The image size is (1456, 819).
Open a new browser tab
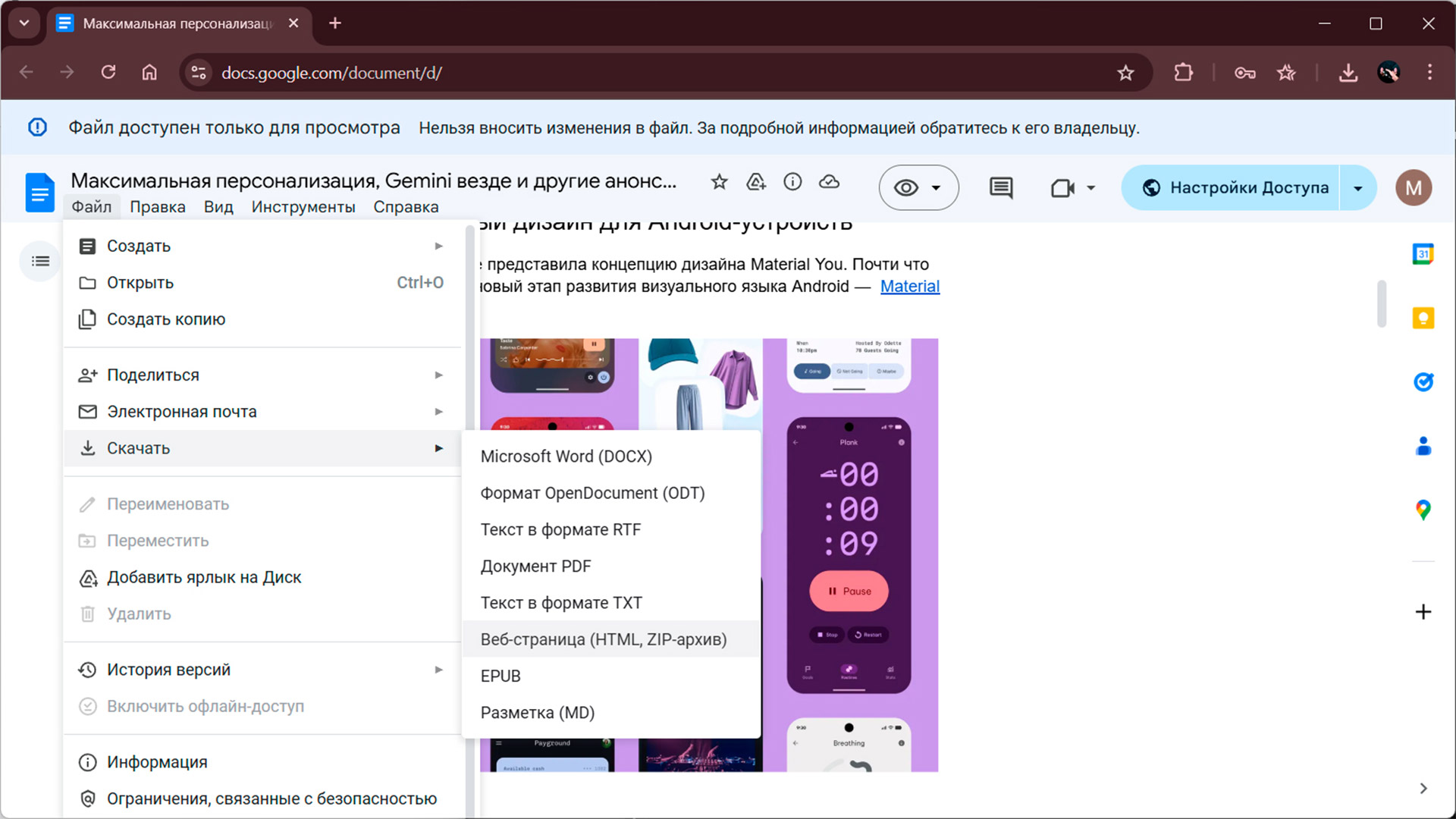point(335,23)
